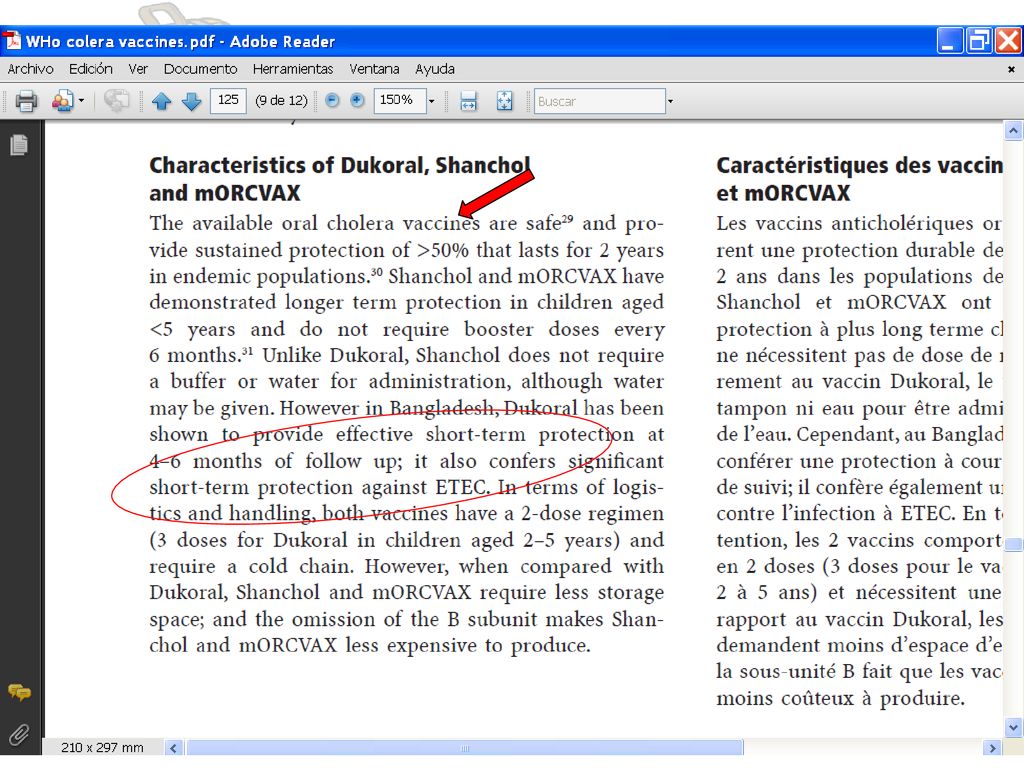
Task: Click the phrase "cold chain" in the paragraph
Action: [x=299, y=567]
